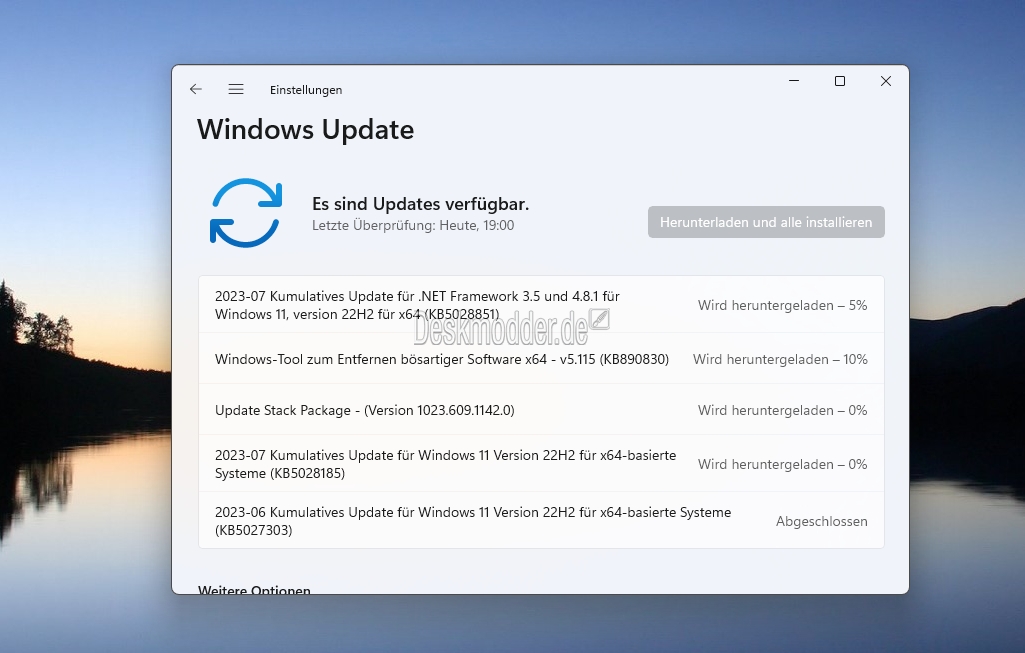This screenshot has width=1025, height=653.
Task: Click the Abgeschlossen status label
Action: pyautogui.click(x=822, y=522)
